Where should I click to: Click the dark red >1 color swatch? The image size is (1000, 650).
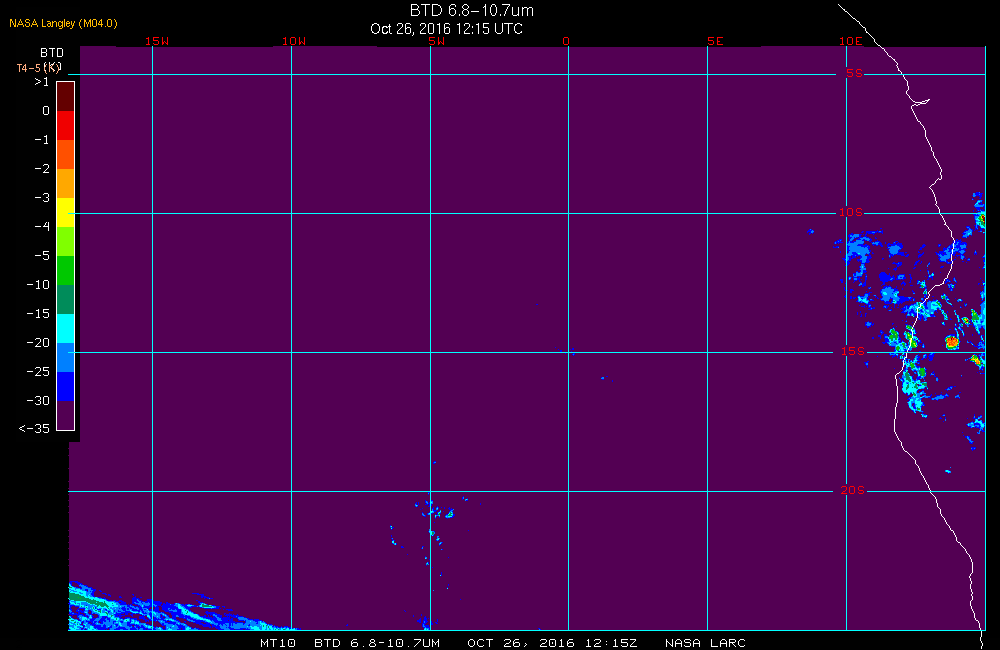[x=66, y=96]
